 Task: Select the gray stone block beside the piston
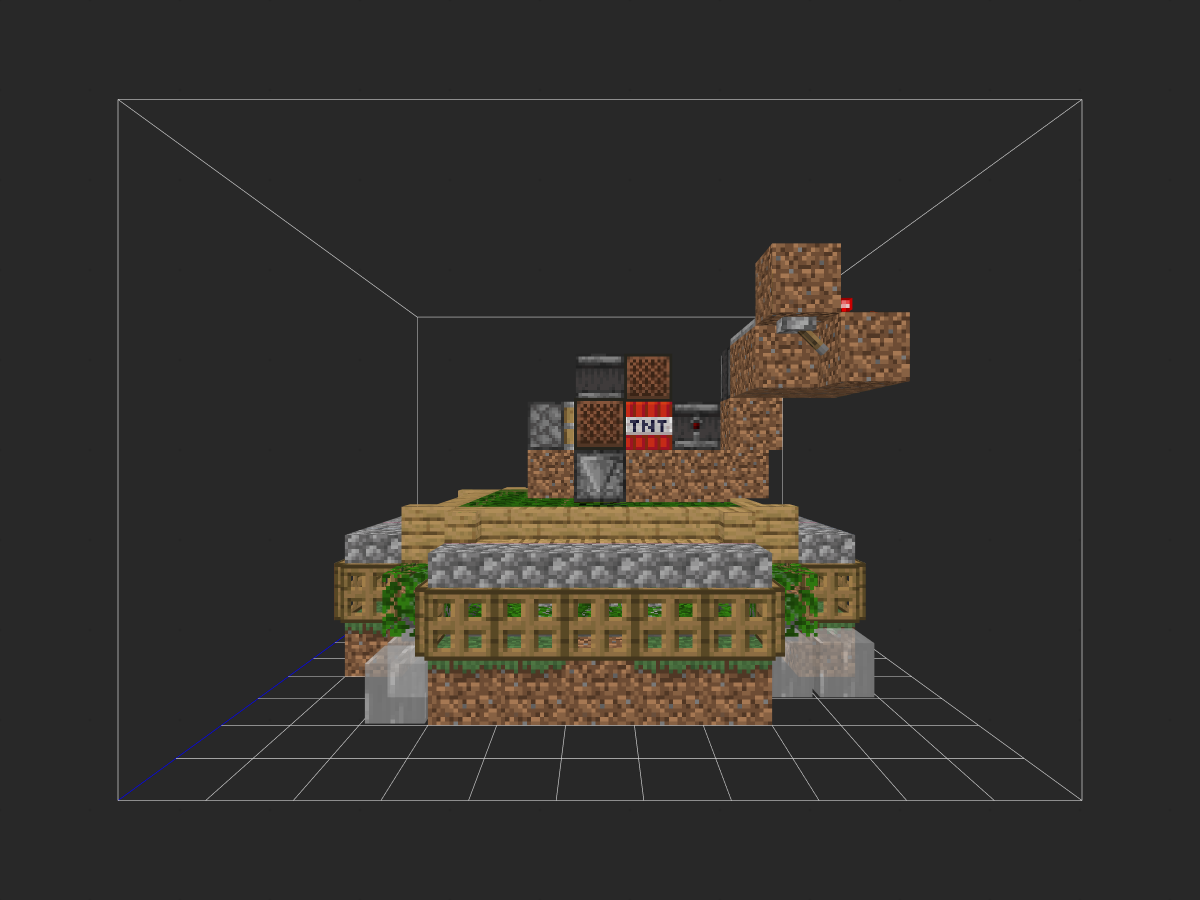[545, 425]
